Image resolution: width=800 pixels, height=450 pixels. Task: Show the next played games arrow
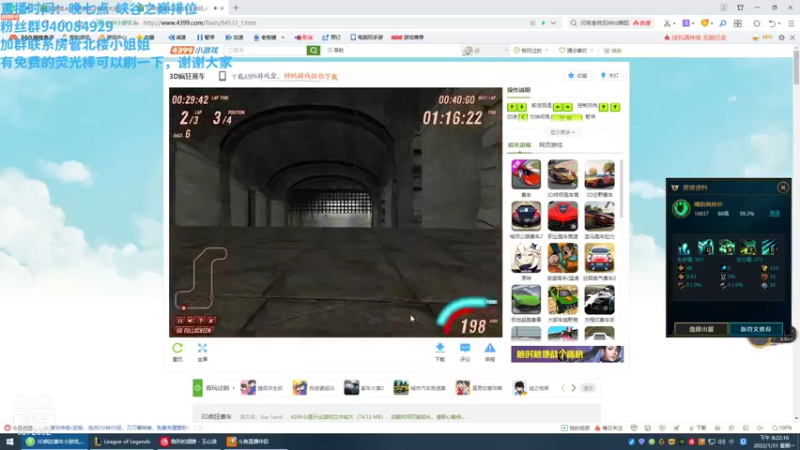point(573,388)
